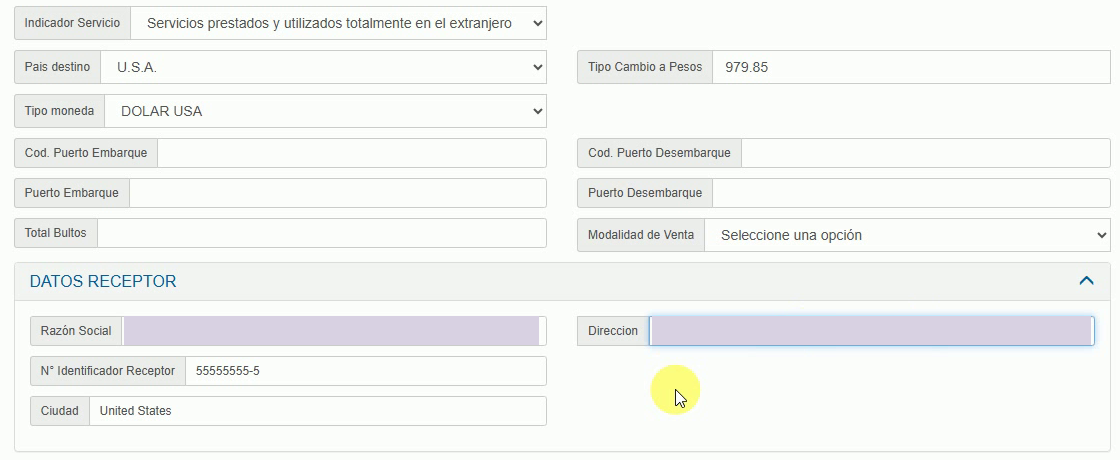Click the Puerto Embarque input field
The width and height of the screenshot is (1120, 460).
pos(338,193)
